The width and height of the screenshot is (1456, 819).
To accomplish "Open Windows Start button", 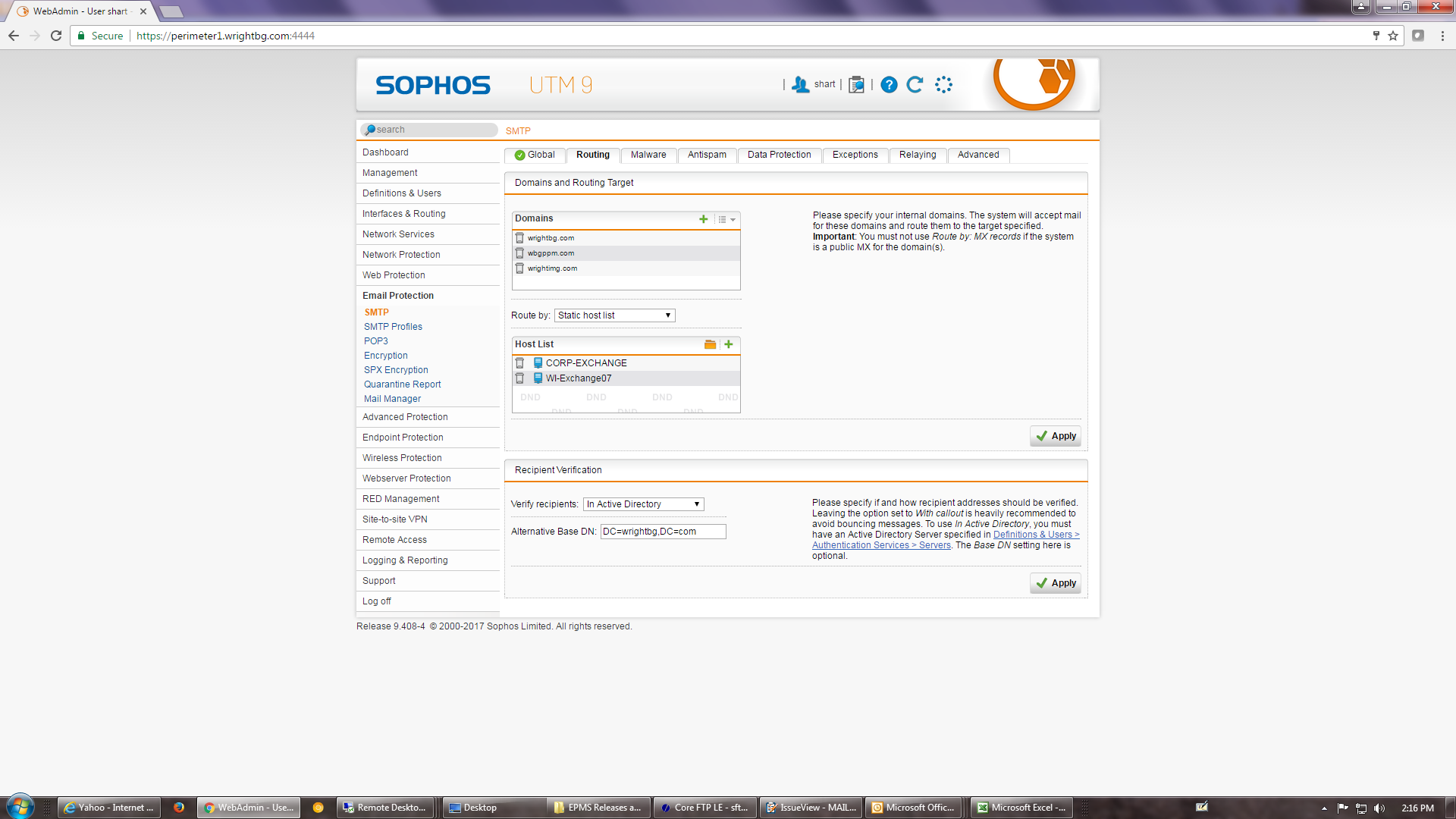I will pyautogui.click(x=20, y=807).
